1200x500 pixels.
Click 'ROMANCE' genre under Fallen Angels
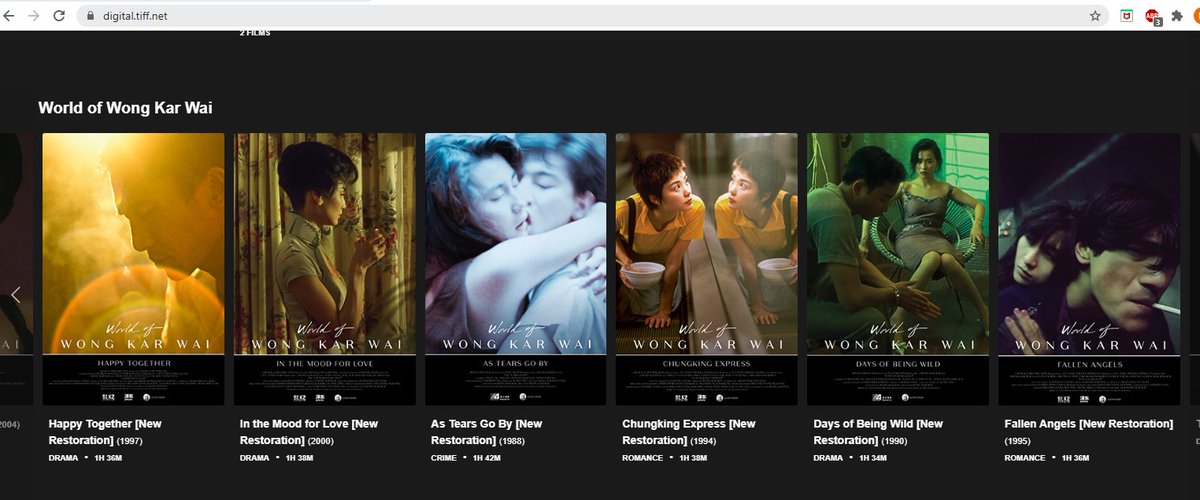tap(1024, 458)
